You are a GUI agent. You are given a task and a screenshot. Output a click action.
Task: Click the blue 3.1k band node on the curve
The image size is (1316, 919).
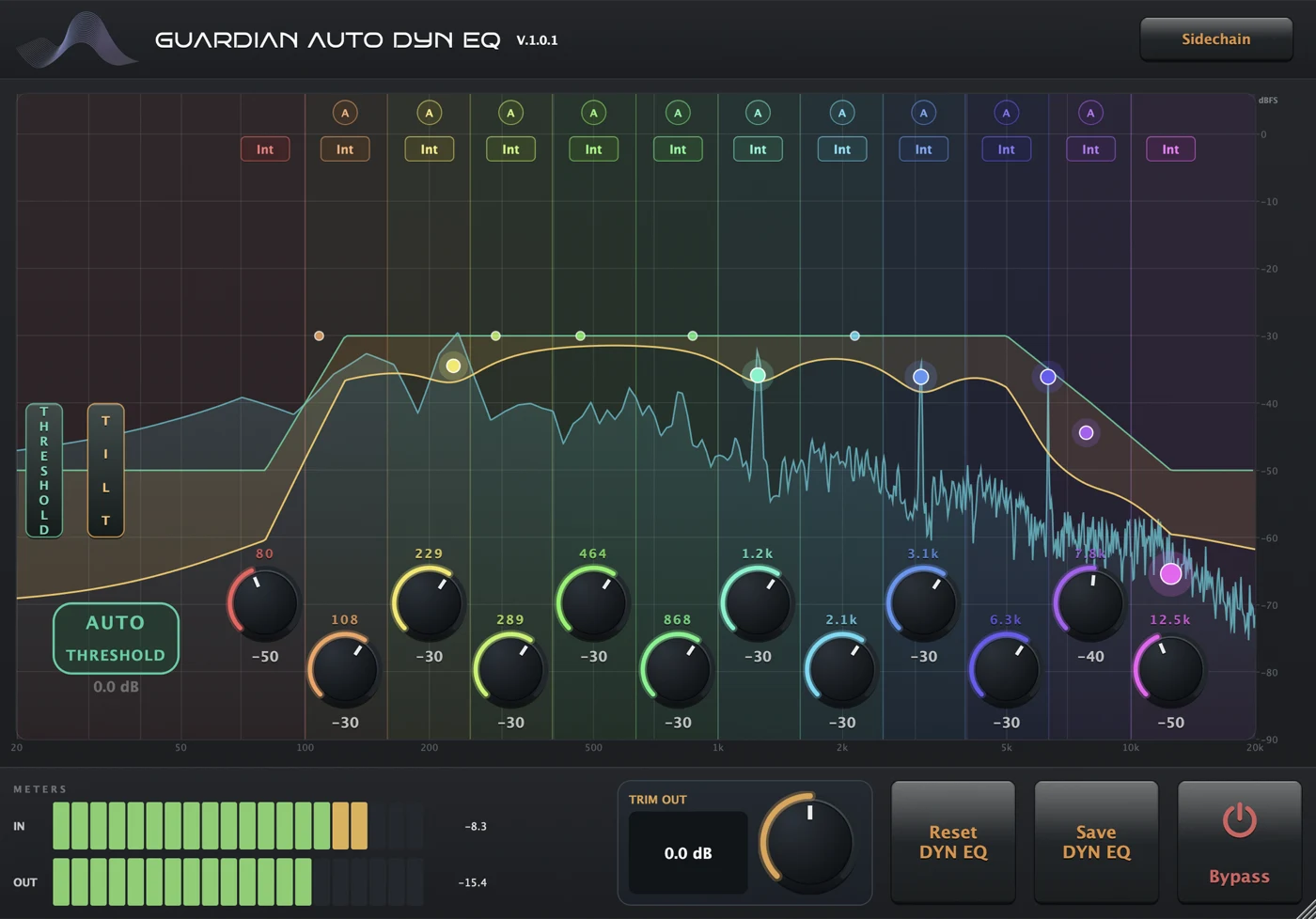(x=921, y=377)
